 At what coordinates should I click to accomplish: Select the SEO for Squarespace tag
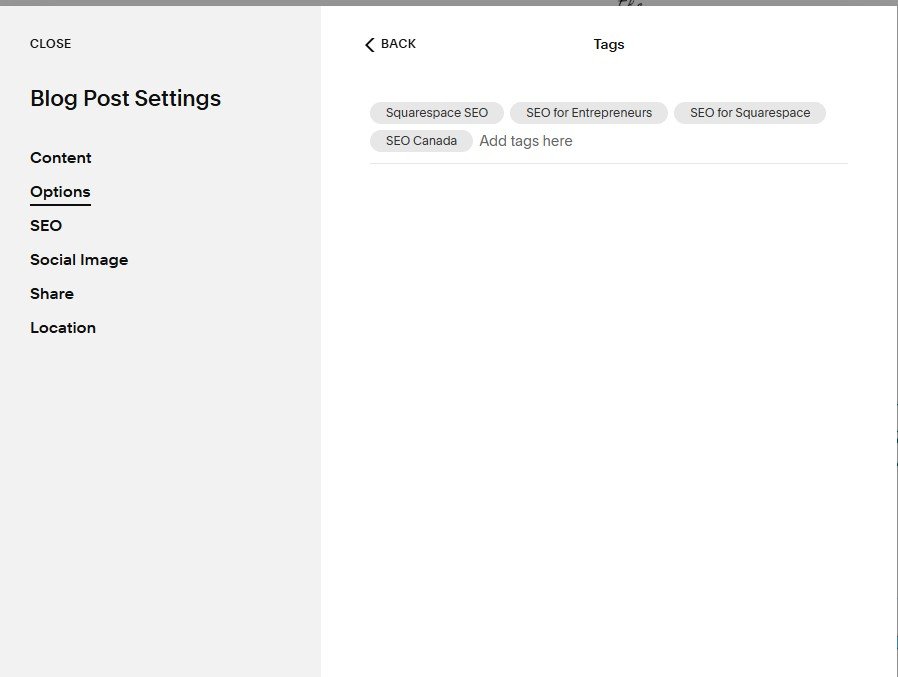pyautogui.click(x=750, y=113)
